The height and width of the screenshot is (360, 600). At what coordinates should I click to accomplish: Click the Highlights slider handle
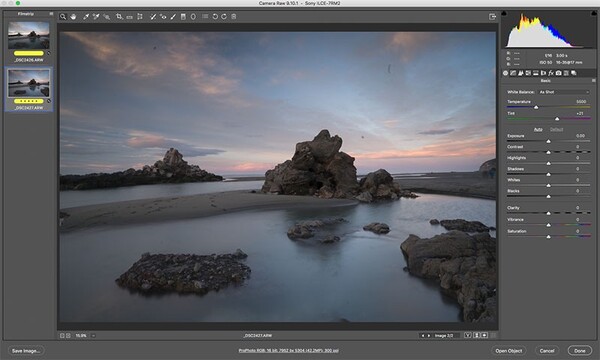[x=548, y=163]
